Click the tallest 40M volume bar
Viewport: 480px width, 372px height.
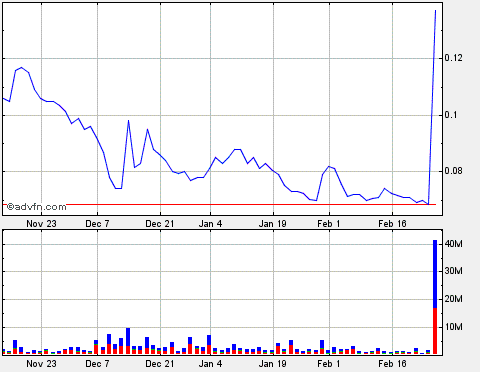pyautogui.click(x=435, y=297)
